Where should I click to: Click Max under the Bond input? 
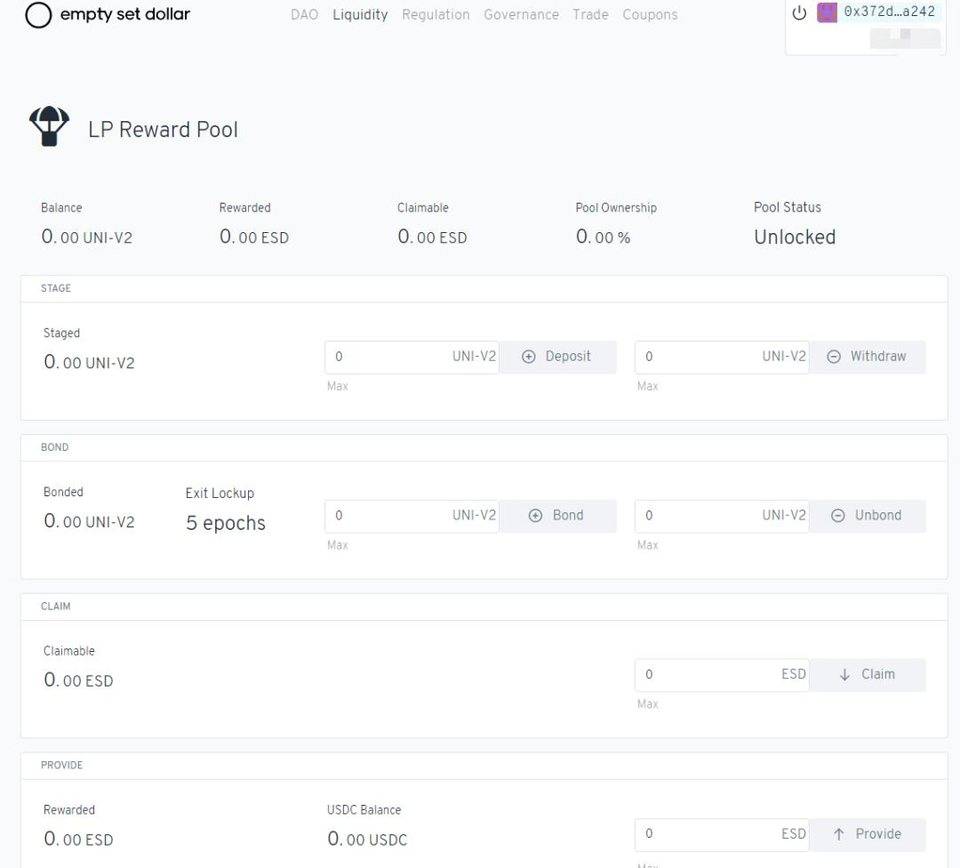[x=338, y=545]
